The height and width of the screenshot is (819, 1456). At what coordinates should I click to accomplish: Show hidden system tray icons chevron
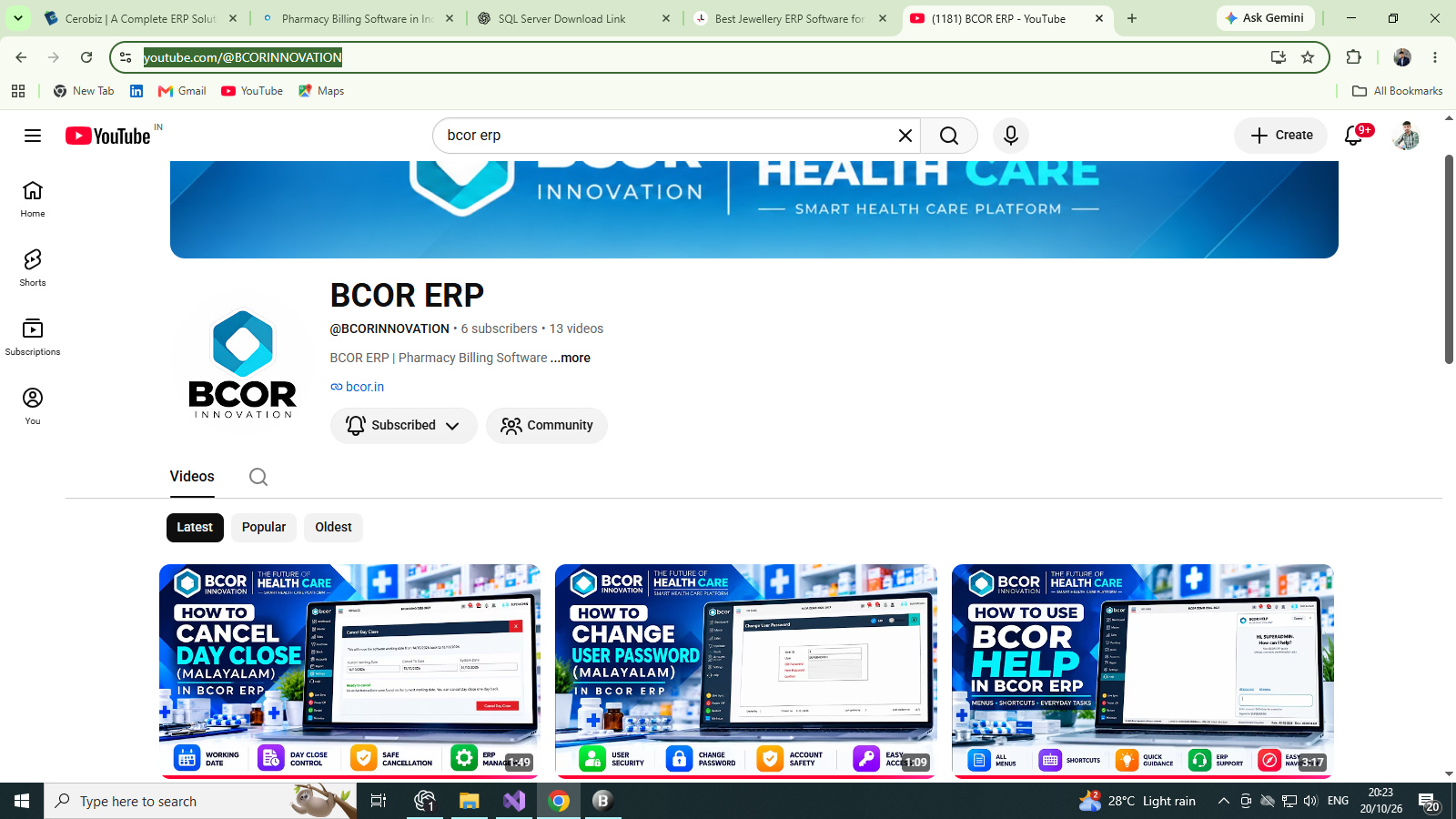(1224, 801)
